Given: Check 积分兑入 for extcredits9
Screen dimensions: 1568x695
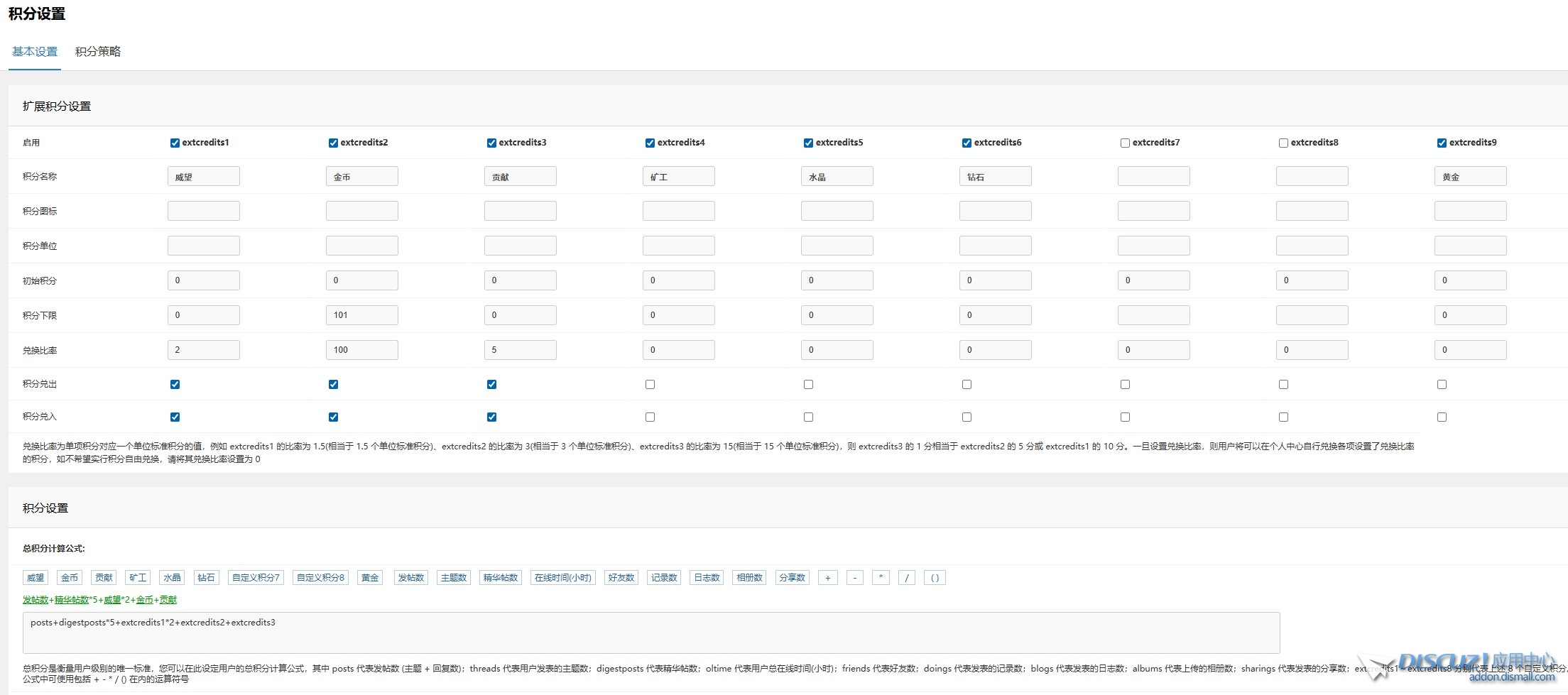Looking at the screenshot, I should 1442,417.
